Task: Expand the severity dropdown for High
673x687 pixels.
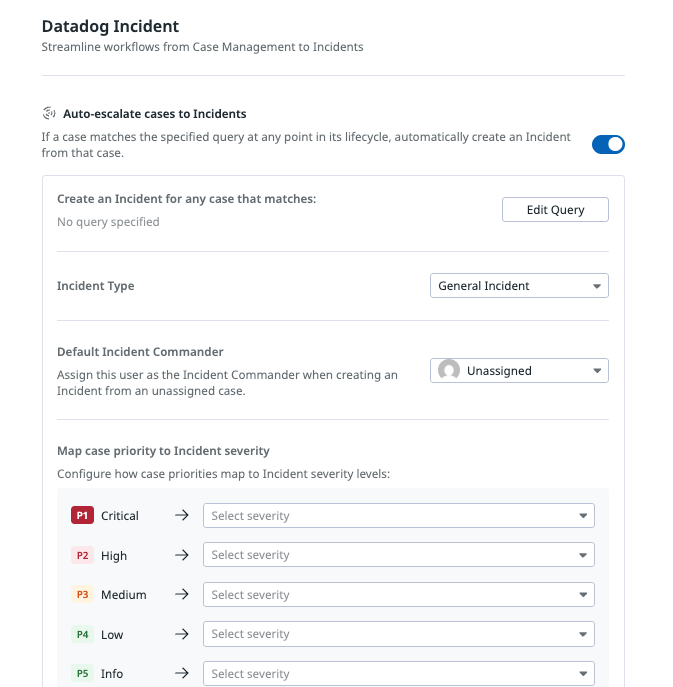Action: point(398,555)
